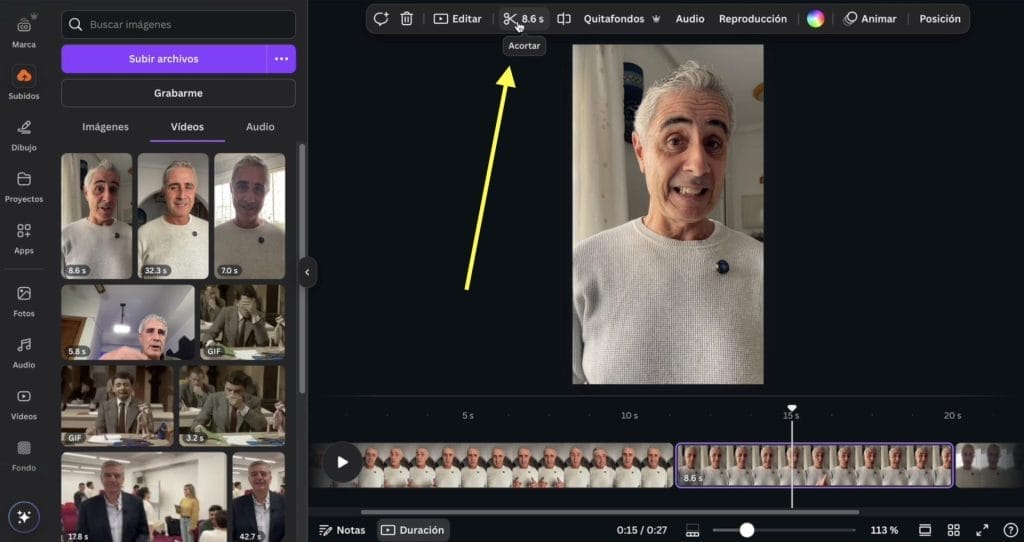This screenshot has width=1024, height=542.
Task: Switch to the Audio tab in uploads
Action: 260,127
